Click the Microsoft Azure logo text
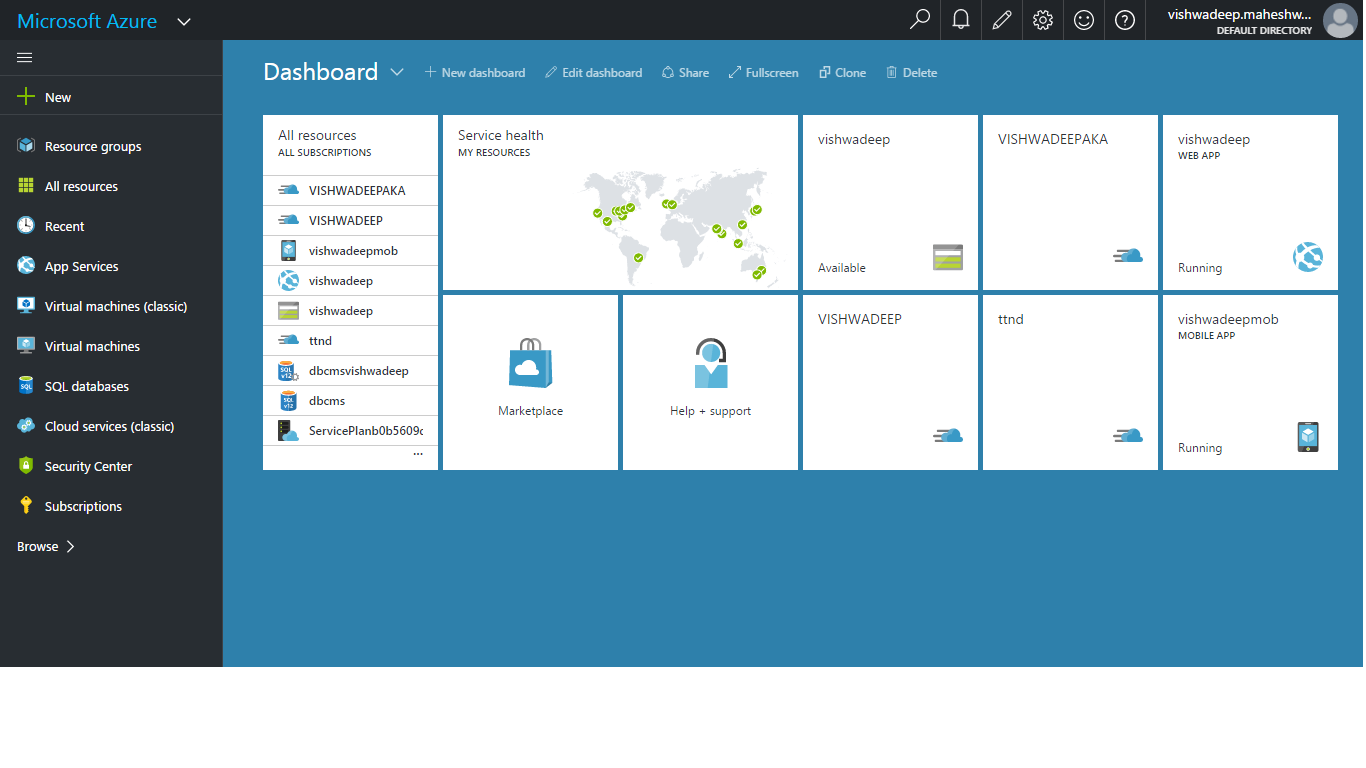1366x768 pixels. pos(87,21)
